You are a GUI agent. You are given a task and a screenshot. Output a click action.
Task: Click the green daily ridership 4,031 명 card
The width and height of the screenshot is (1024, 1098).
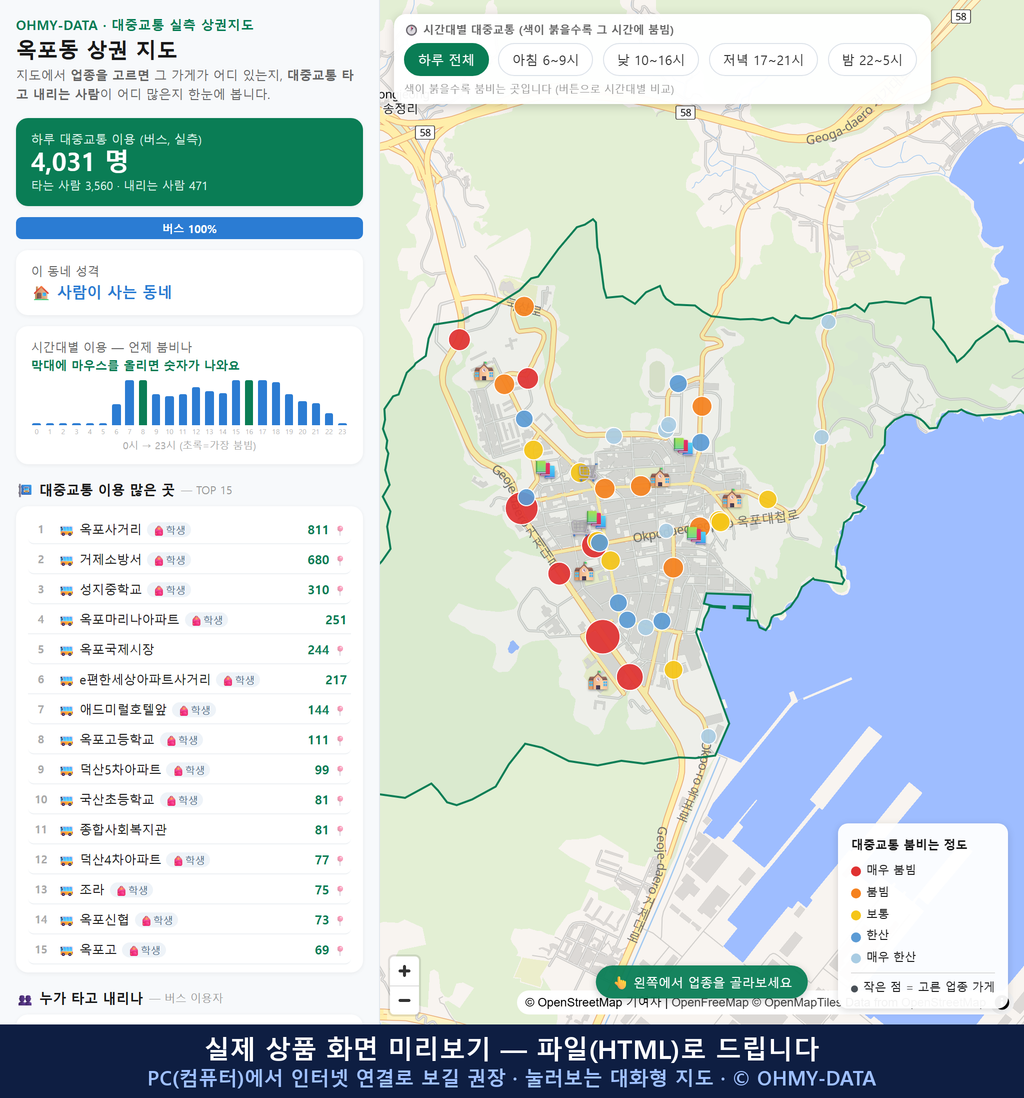coord(189,162)
